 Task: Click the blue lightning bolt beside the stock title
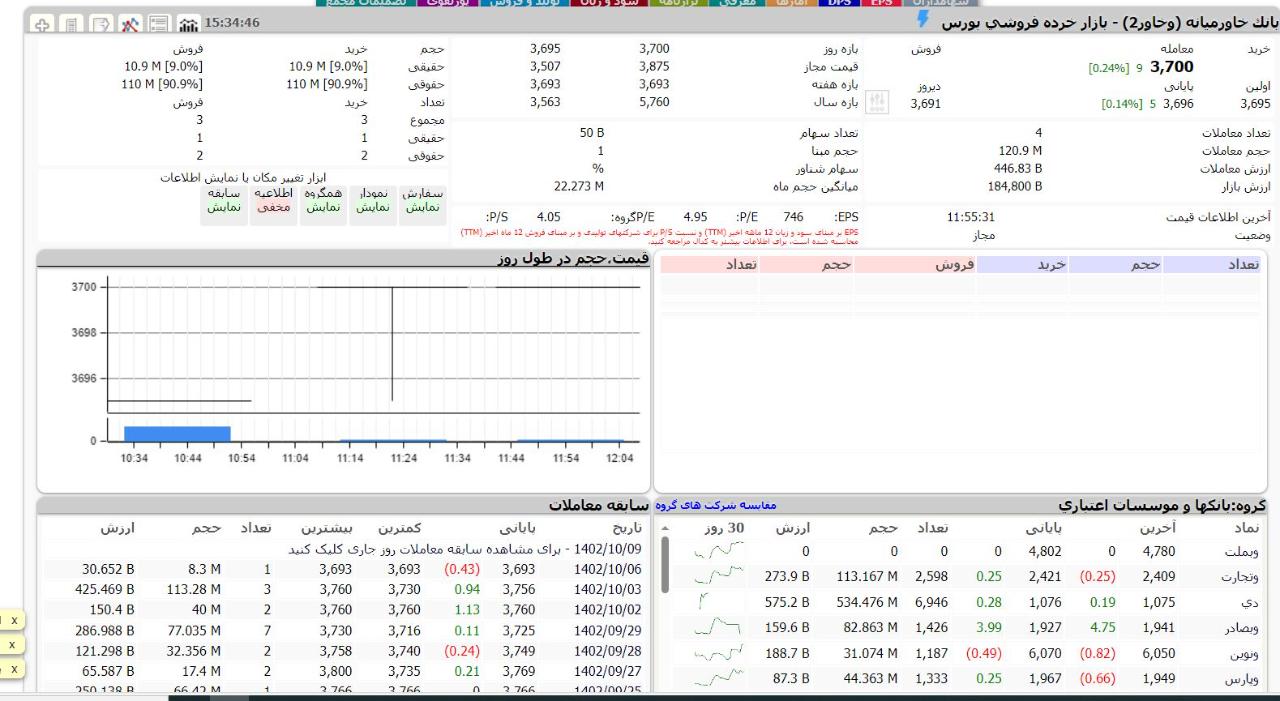click(923, 21)
